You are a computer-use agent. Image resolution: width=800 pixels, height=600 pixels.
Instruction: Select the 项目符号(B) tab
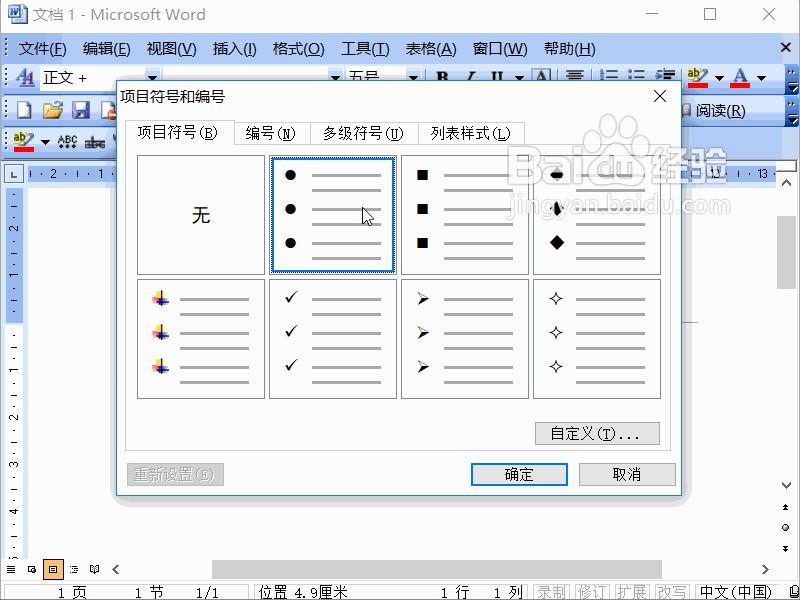pos(179,133)
